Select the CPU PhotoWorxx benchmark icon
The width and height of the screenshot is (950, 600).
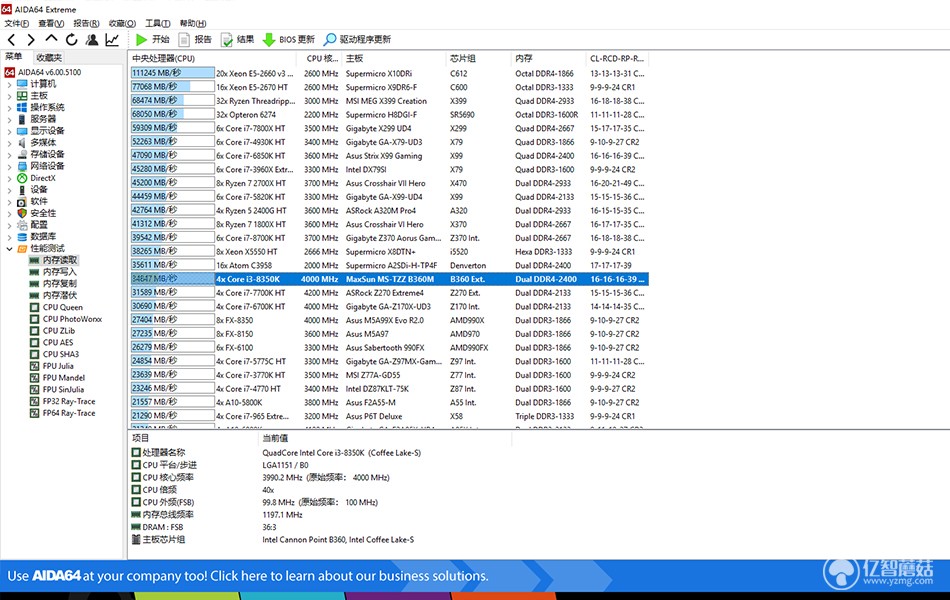pyautogui.click(x=35, y=319)
